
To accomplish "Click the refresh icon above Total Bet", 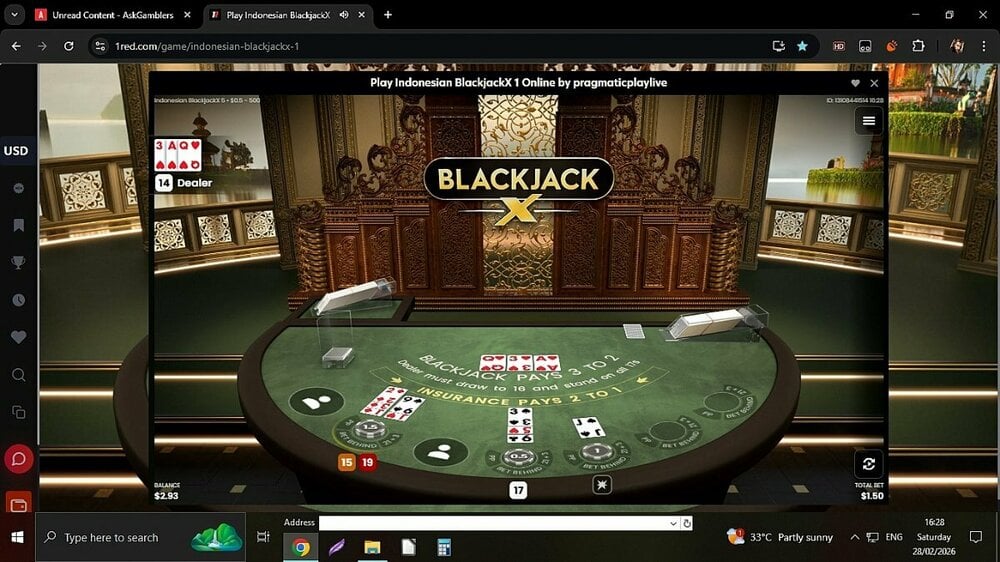I will 868,464.
